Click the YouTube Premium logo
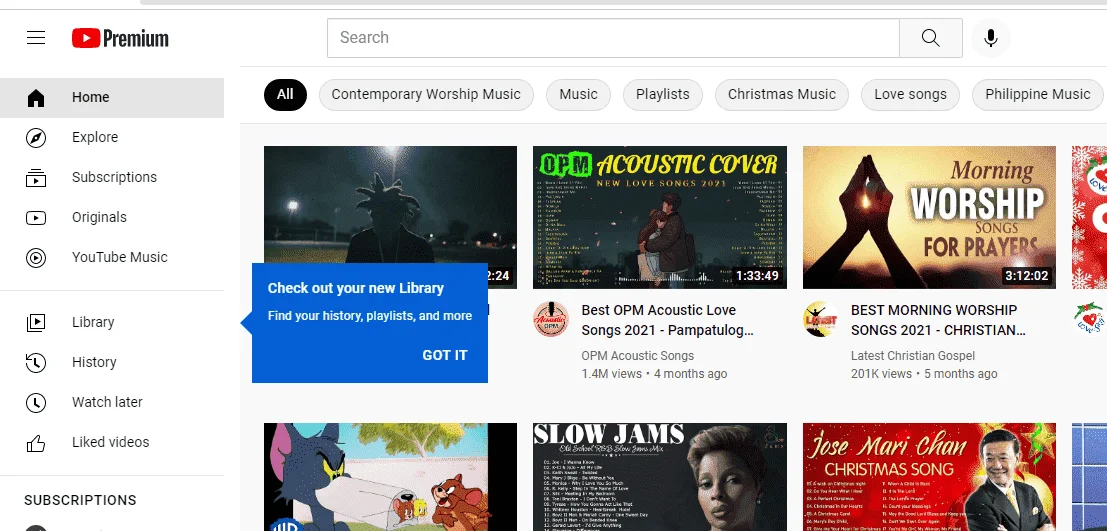1107x531 pixels. (120, 38)
